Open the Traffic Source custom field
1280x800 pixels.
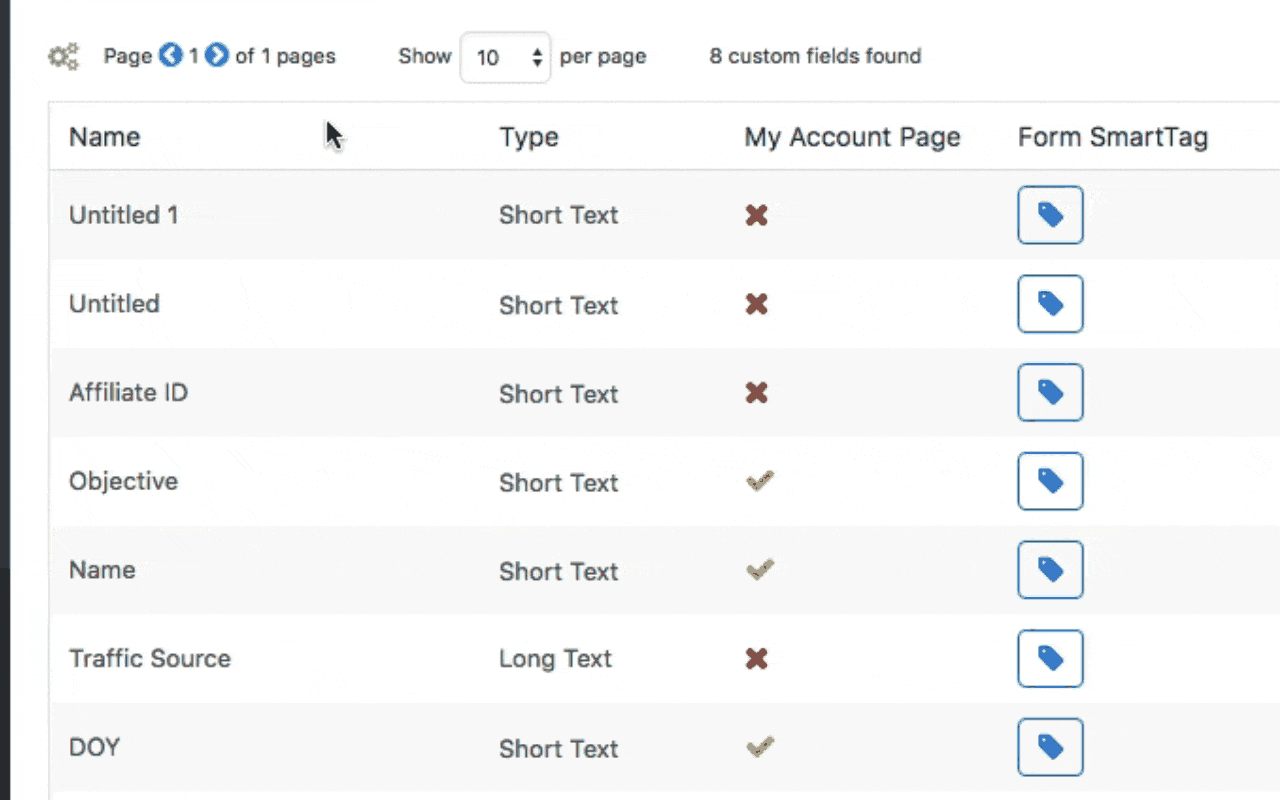[150, 658]
